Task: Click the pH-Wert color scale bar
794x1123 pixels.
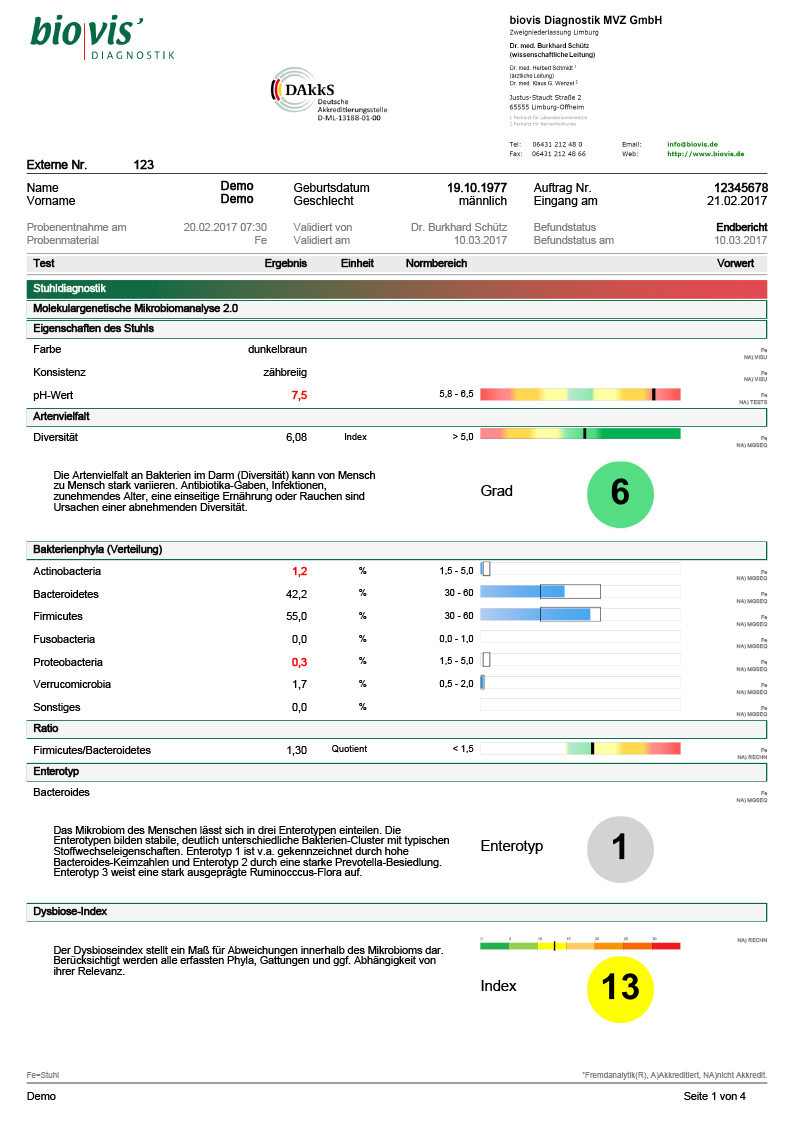Action: click(580, 394)
